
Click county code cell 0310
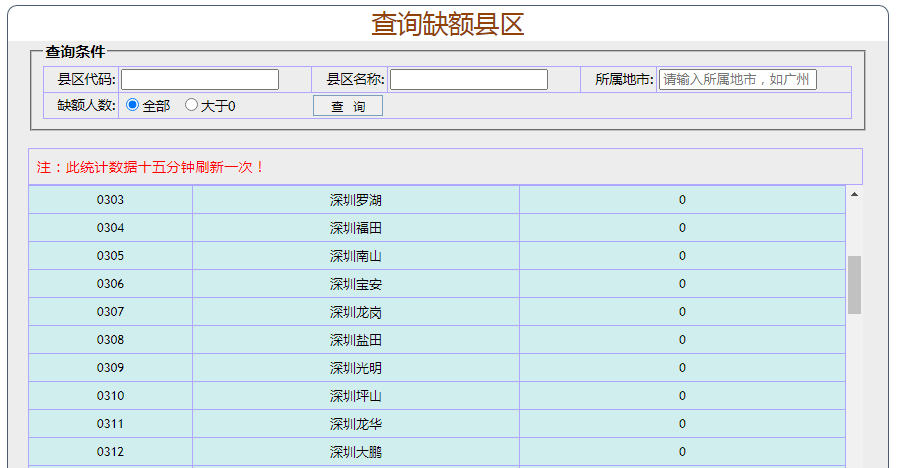tap(110, 396)
